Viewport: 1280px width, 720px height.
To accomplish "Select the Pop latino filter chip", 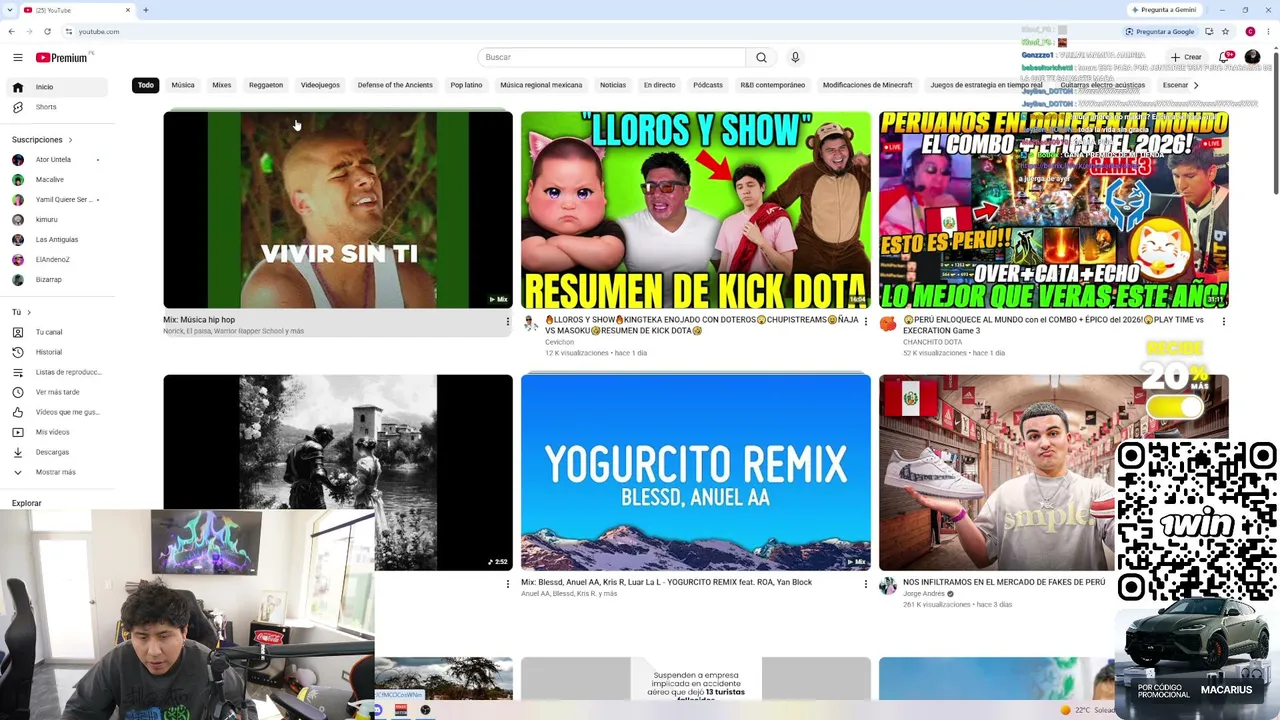I will click(466, 85).
